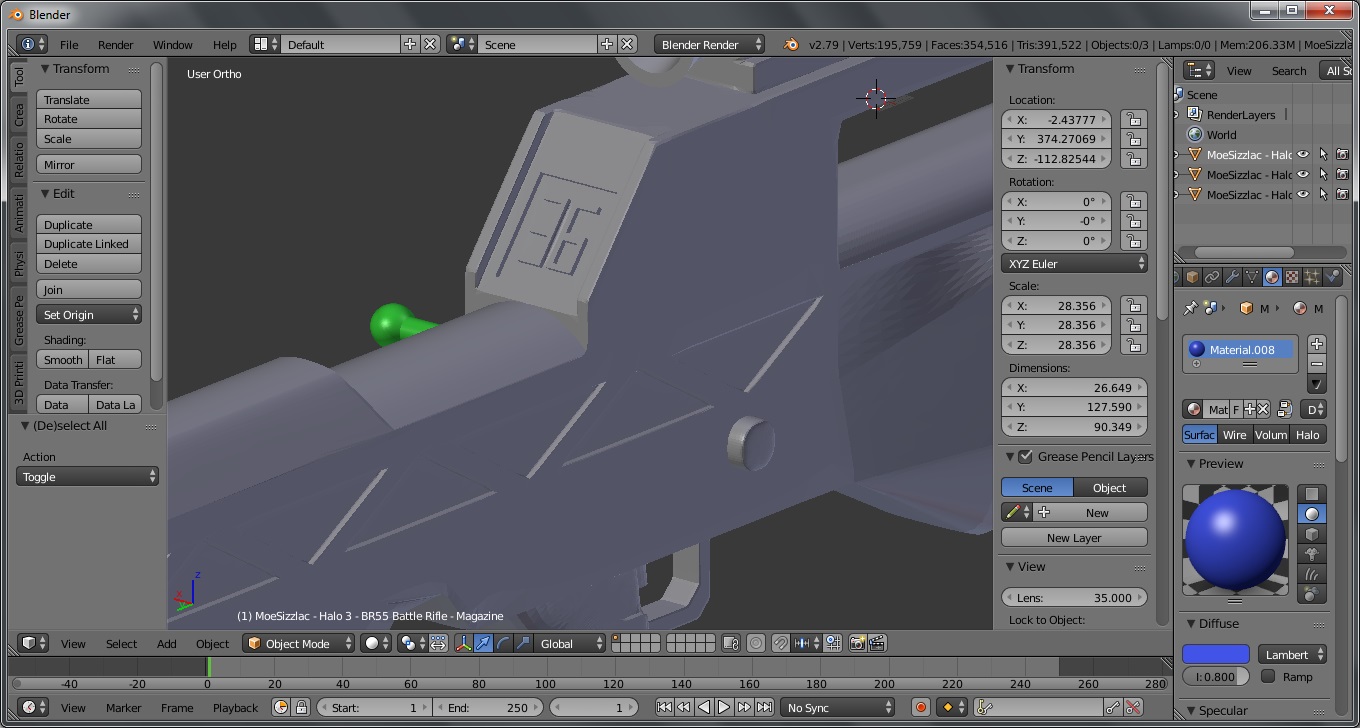Open the Lambert diffuse shader dropdown
1360x728 pixels.
pyautogui.click(x=1292, y=655)
